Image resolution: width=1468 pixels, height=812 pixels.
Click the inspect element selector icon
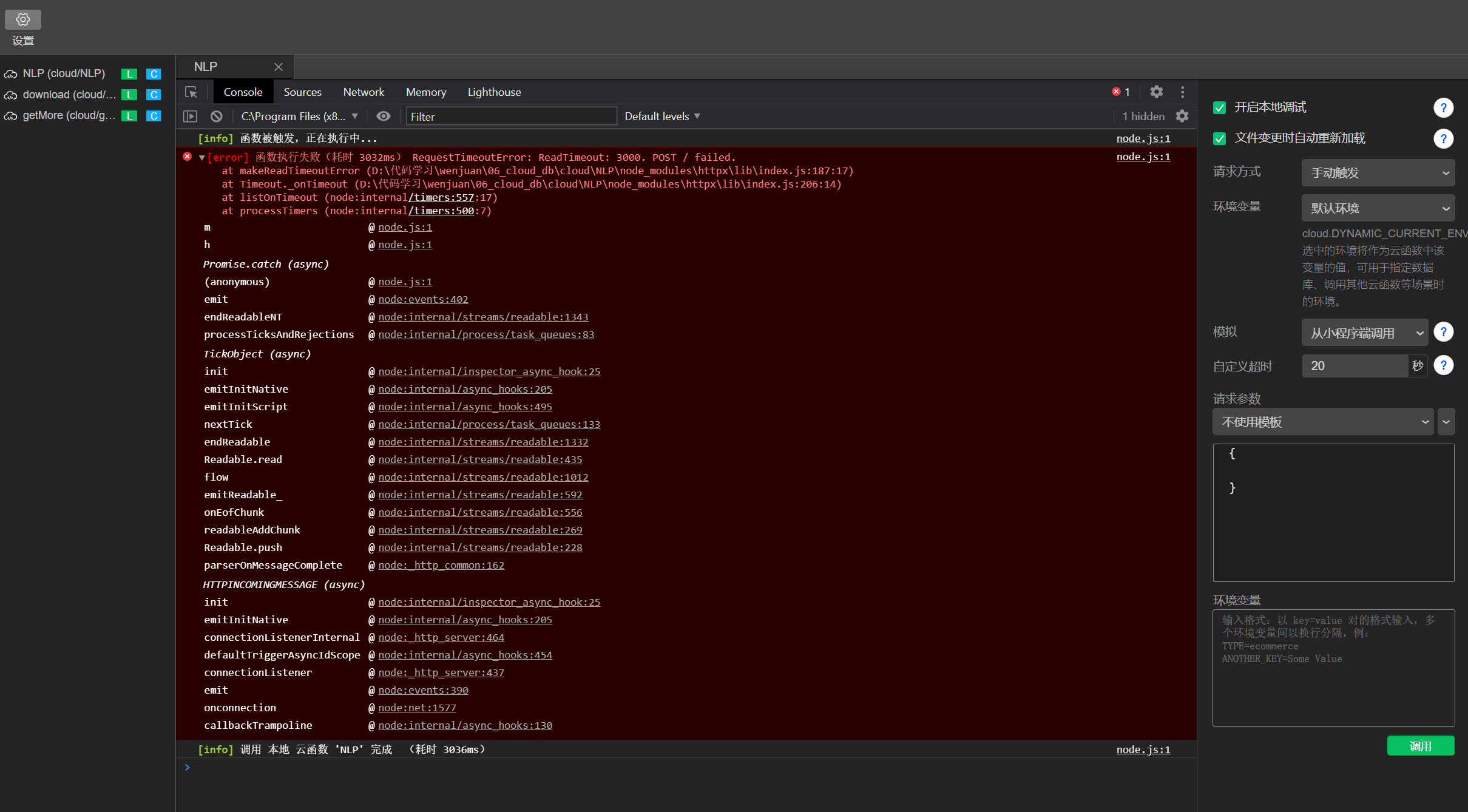click(191, 92)
